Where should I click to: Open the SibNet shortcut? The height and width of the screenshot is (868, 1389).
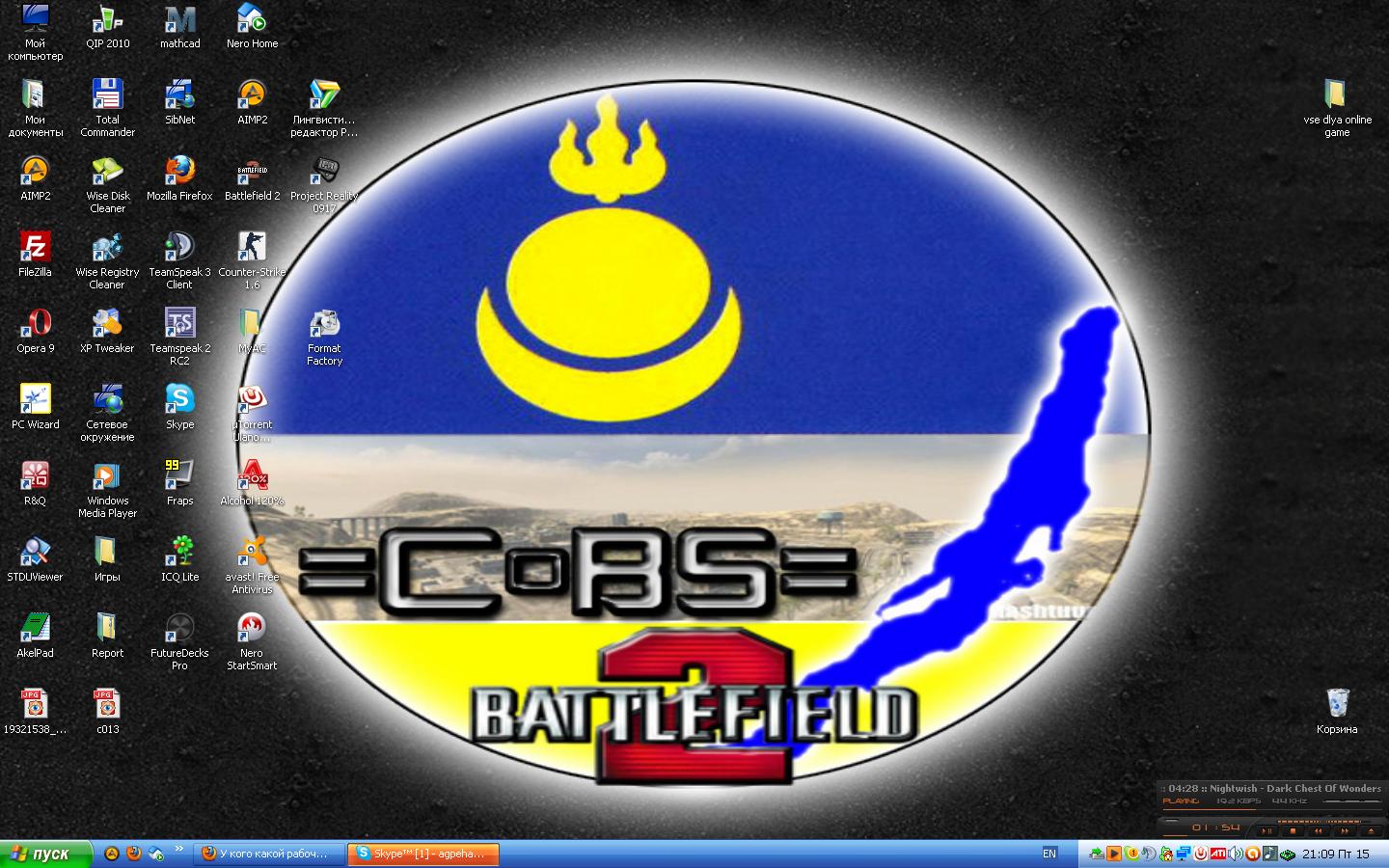(179, 102)
